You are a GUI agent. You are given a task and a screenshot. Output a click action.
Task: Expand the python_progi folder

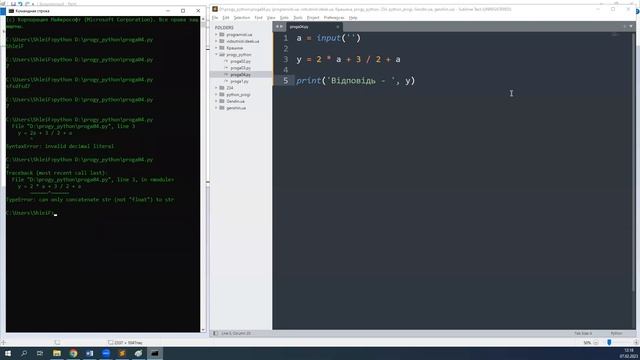[216, 94]
